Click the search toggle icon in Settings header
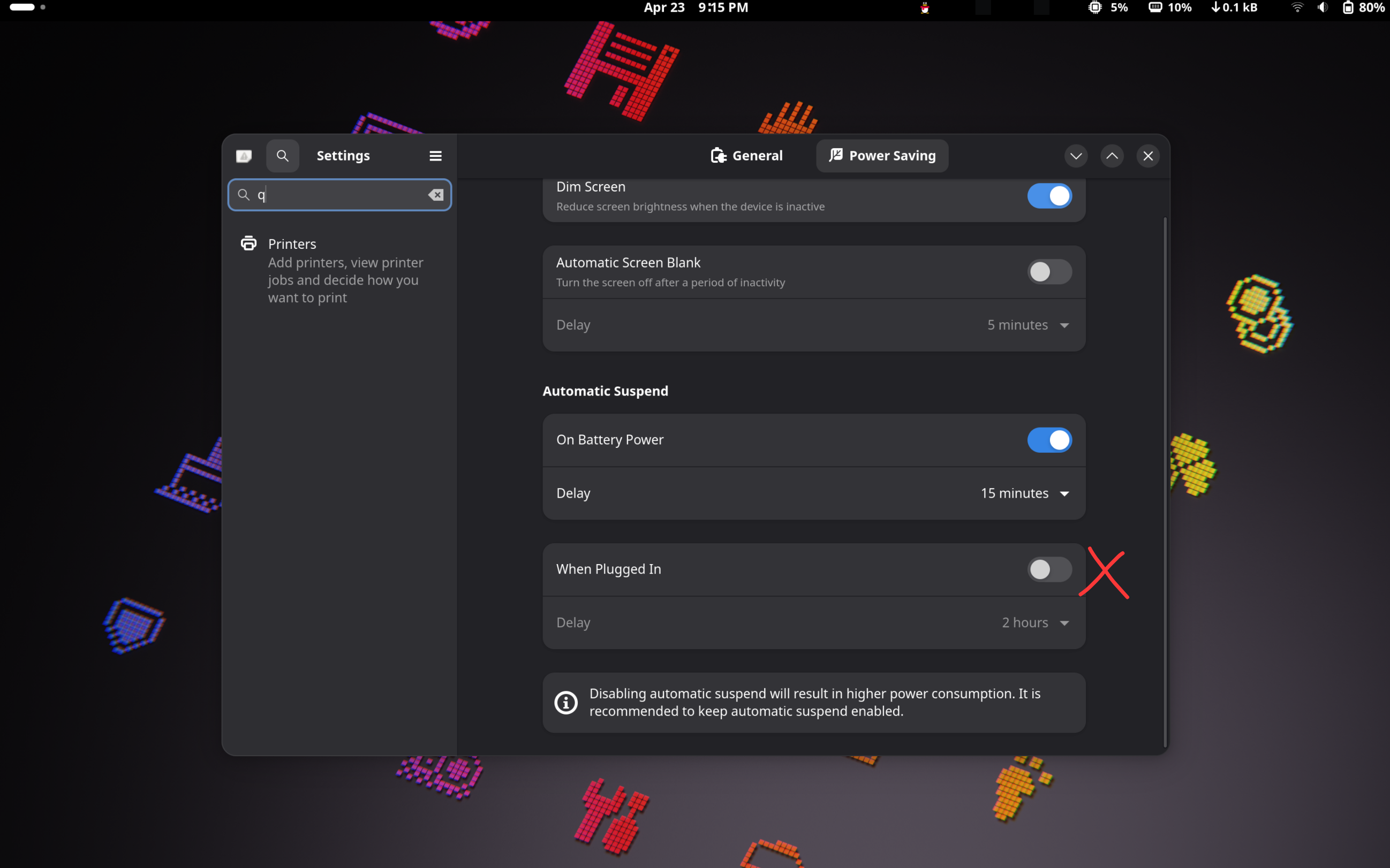The height and width of the screenshot is (868, 1390). (282, 156)
